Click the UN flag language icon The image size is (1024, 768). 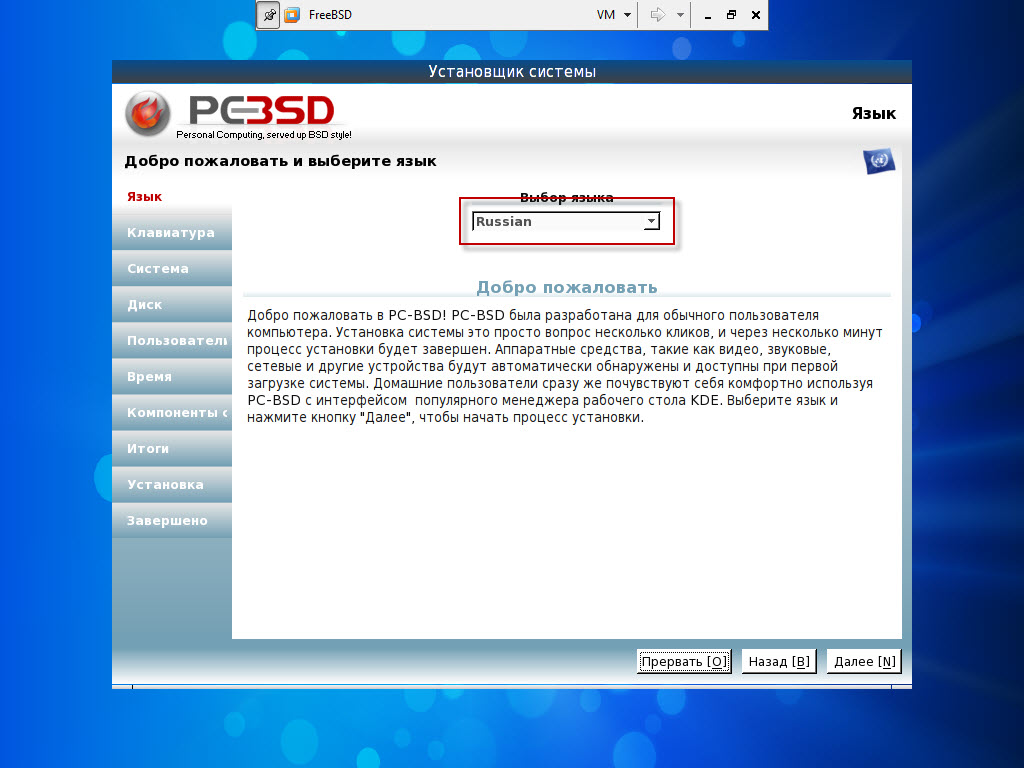tap(879, 161)
